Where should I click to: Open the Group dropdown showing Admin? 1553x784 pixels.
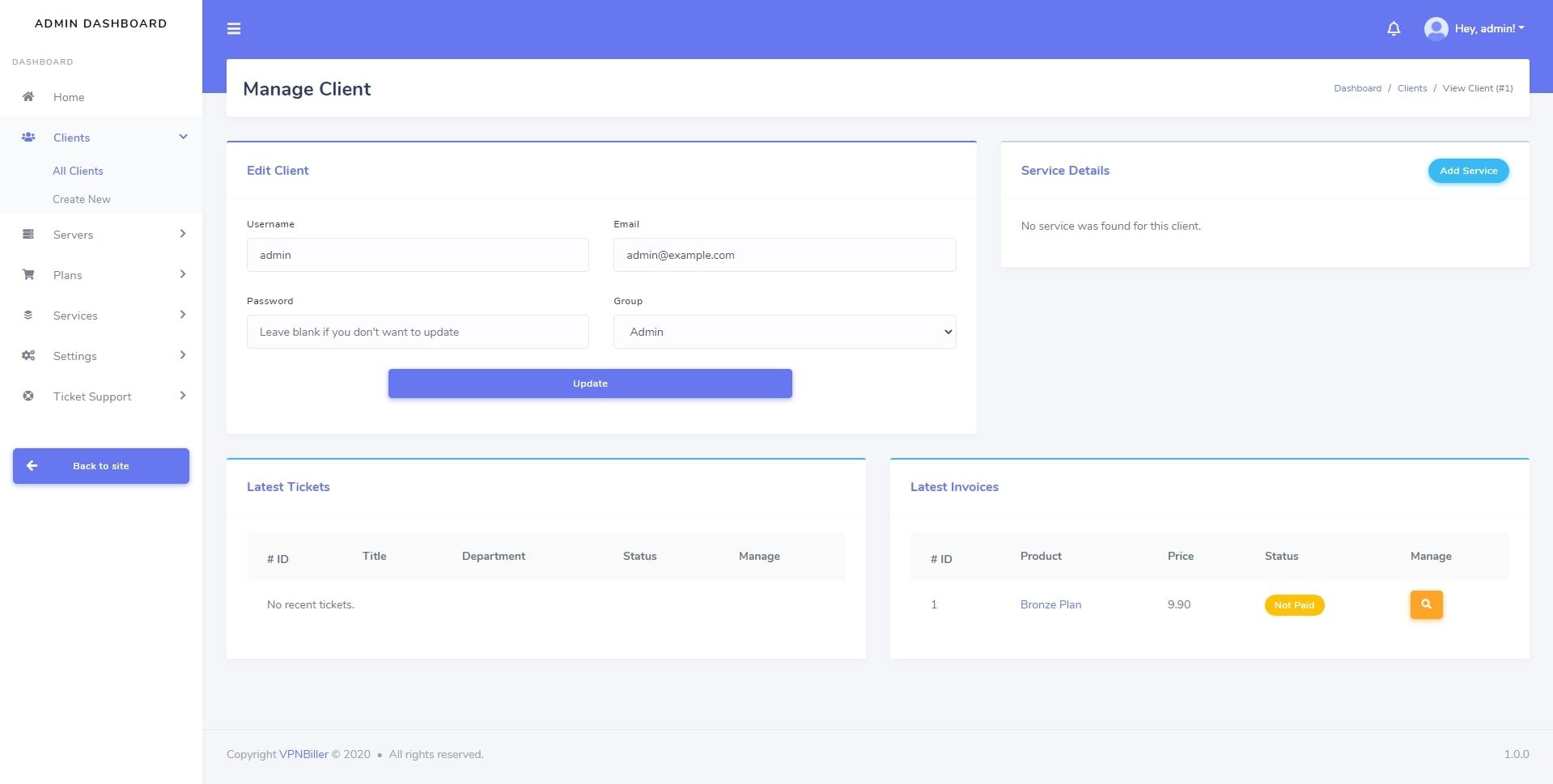pos(784,332)
